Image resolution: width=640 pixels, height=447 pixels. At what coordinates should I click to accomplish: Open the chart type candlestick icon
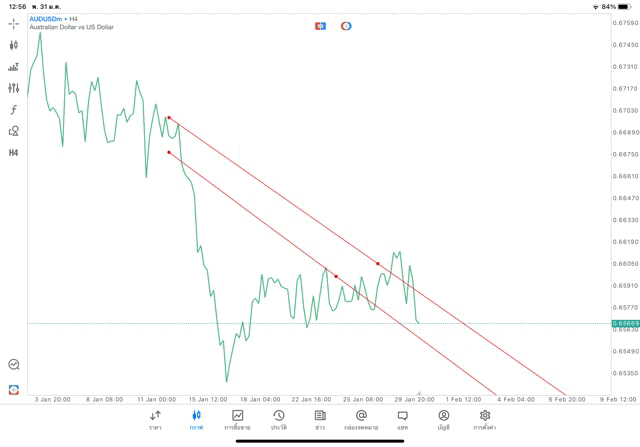pos(14,45)
